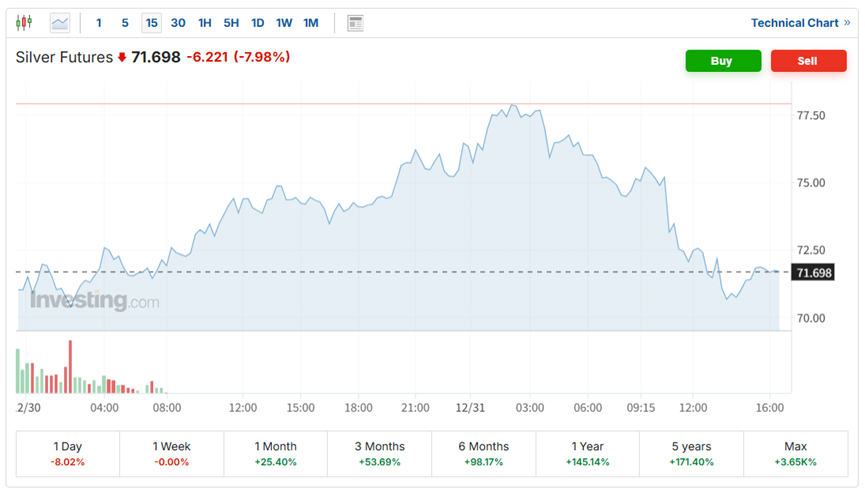The width and height of the screenshot is (865, 493).
Task: Click the red Sell button
Action: tap(808, 61)
